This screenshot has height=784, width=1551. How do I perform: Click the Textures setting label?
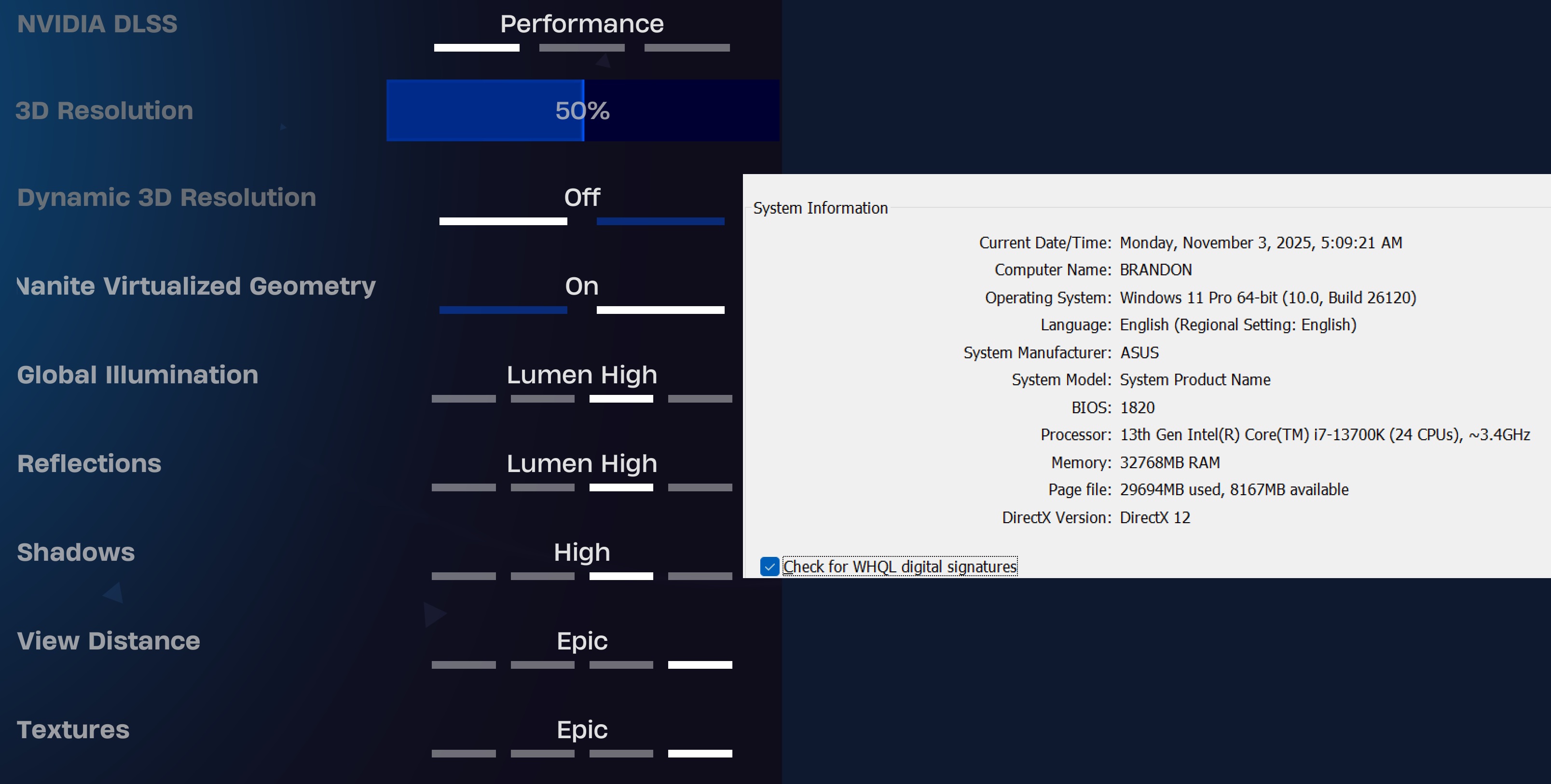73,729
